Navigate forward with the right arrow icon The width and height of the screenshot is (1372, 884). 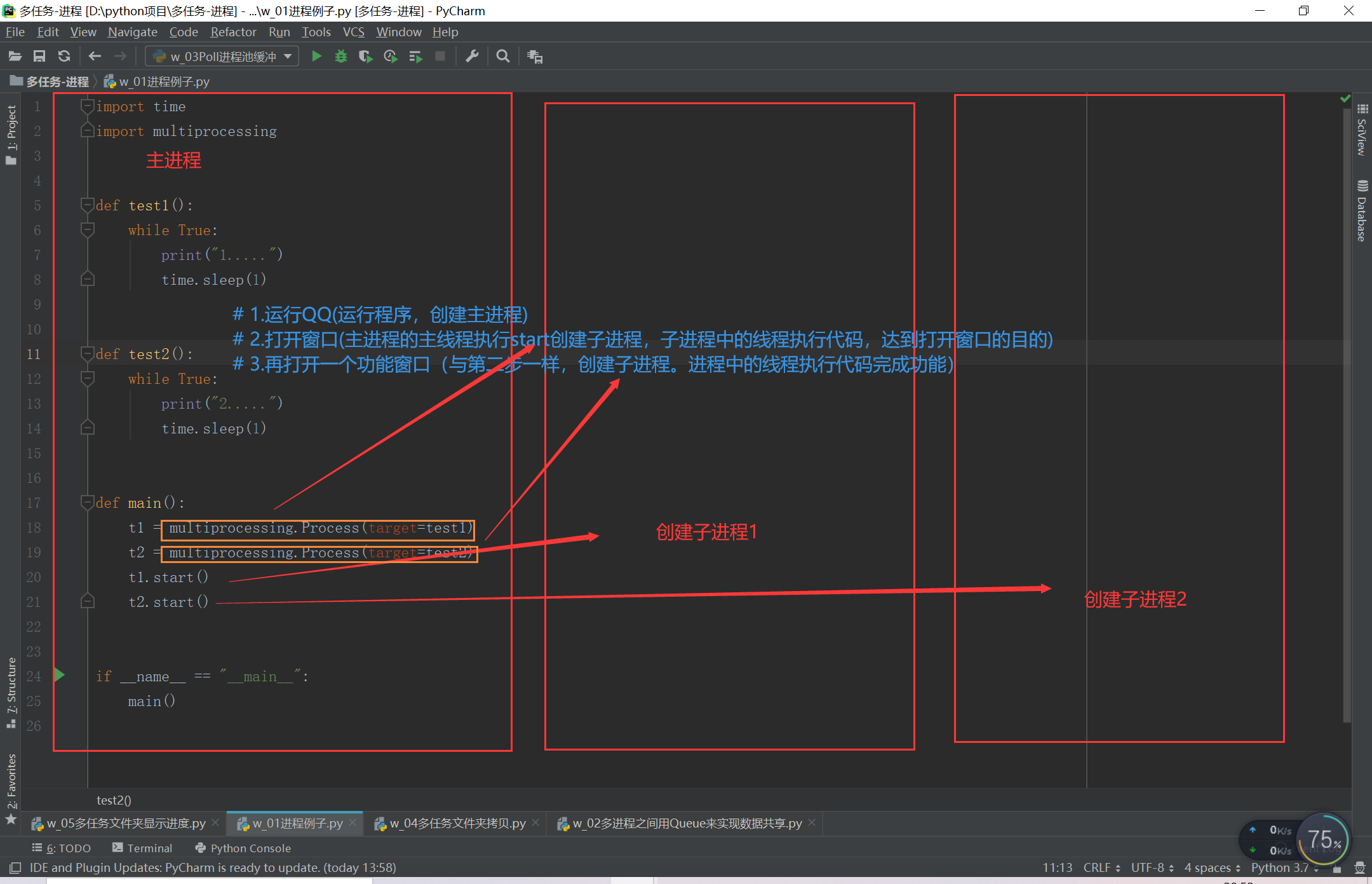(x=120, y=57)
